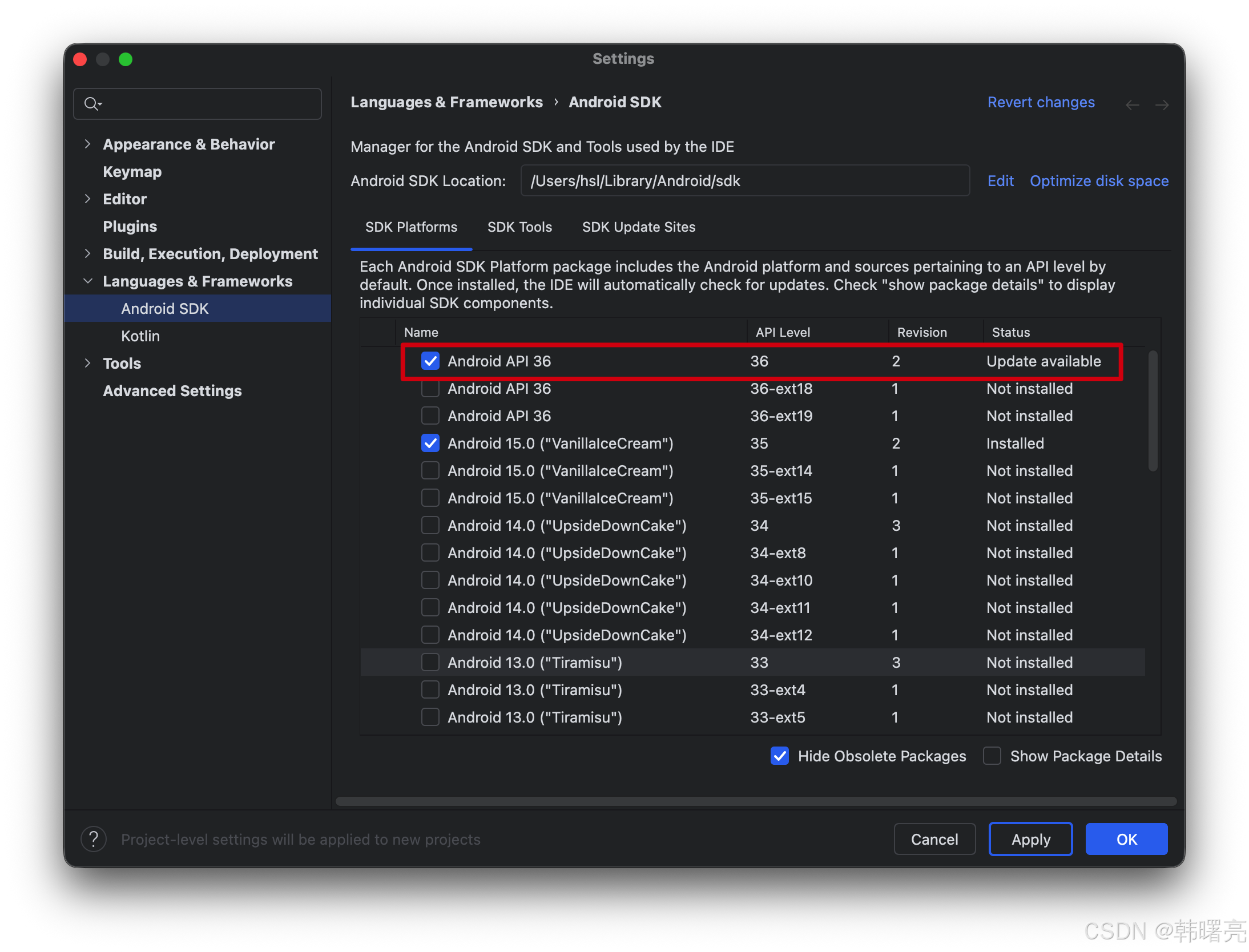
Task: Uncheck Android 15.0 API 35 installed checkbox
Action: point(430,443)
